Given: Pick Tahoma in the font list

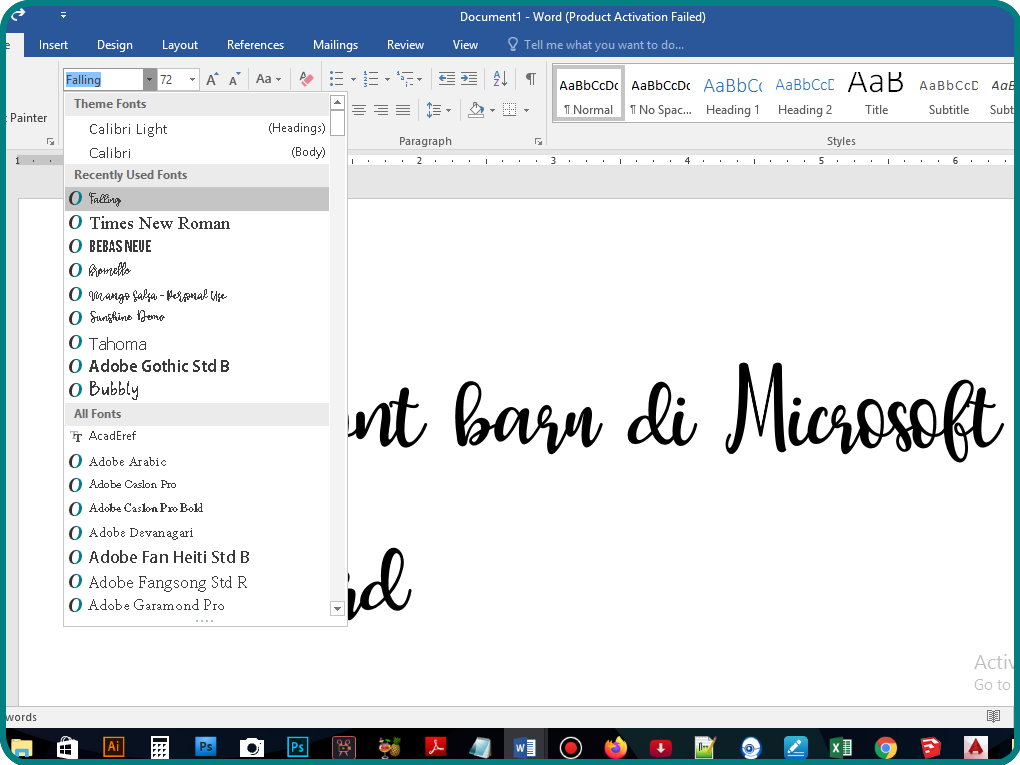Looking at the screenshot, I should pos(197,343).
